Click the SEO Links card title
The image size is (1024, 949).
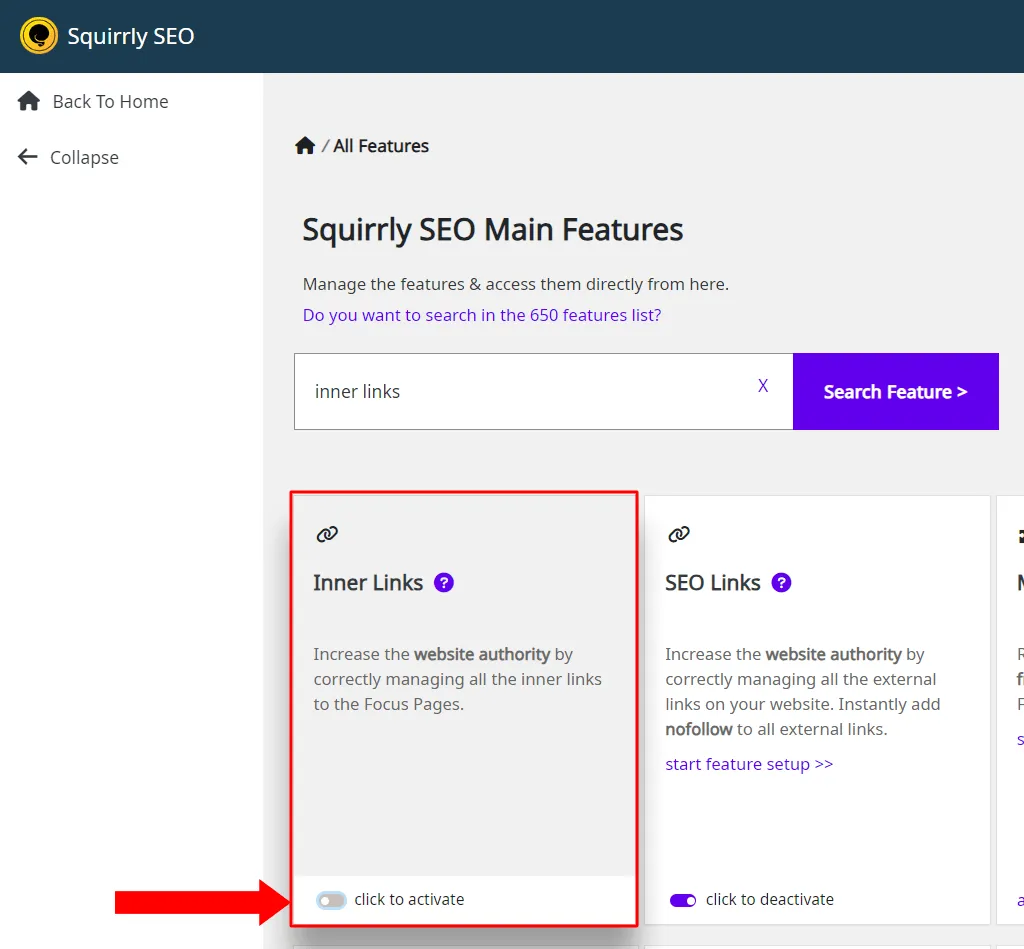point(713,583)
